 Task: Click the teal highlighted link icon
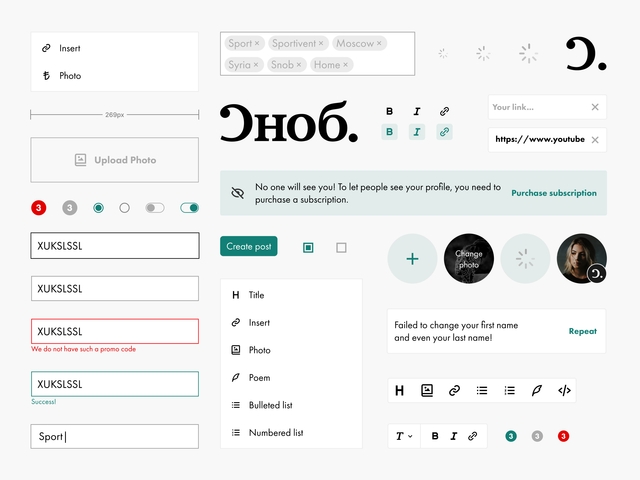tap(444, 132)
